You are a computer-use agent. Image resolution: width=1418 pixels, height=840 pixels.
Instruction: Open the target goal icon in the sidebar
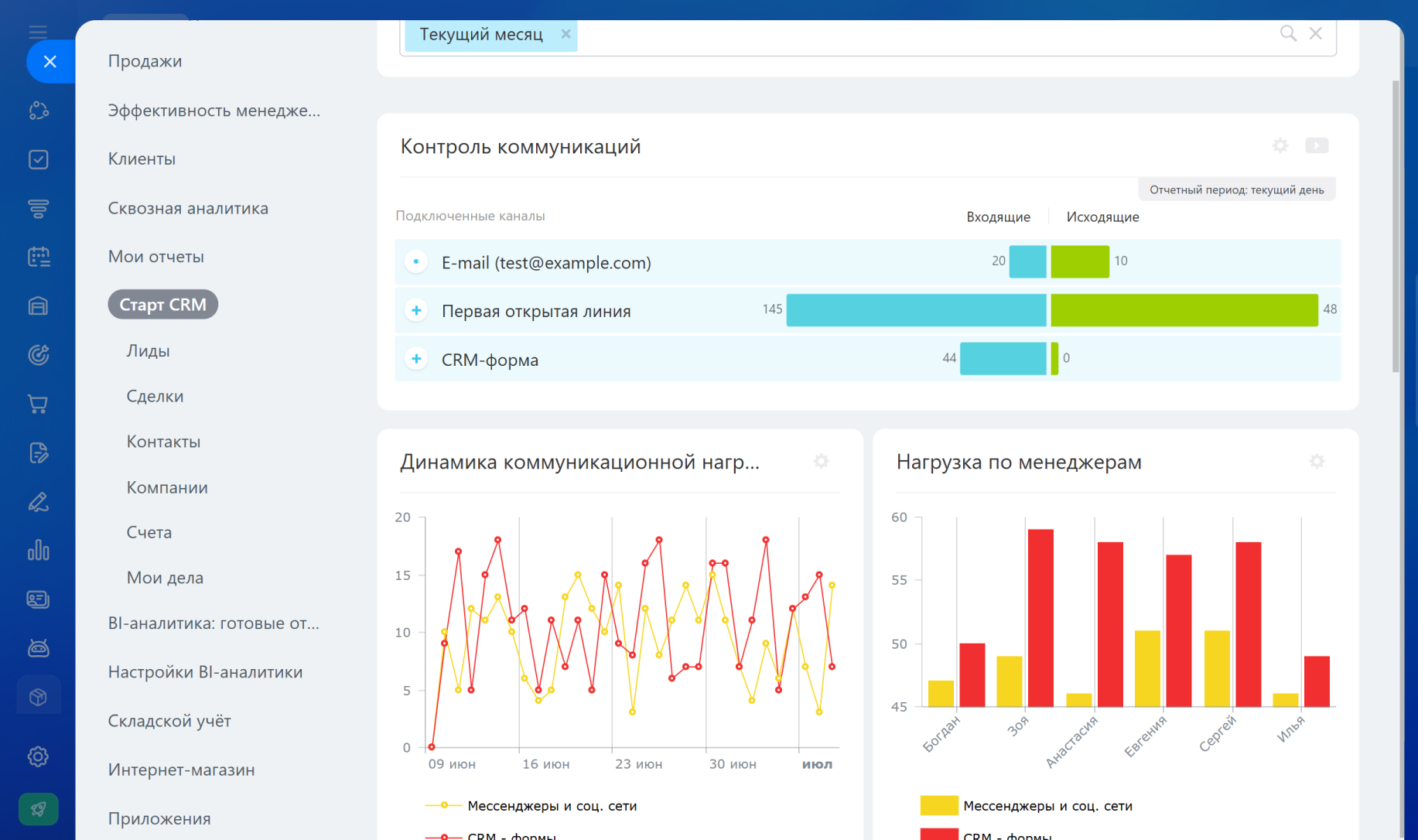coord(39,355)
